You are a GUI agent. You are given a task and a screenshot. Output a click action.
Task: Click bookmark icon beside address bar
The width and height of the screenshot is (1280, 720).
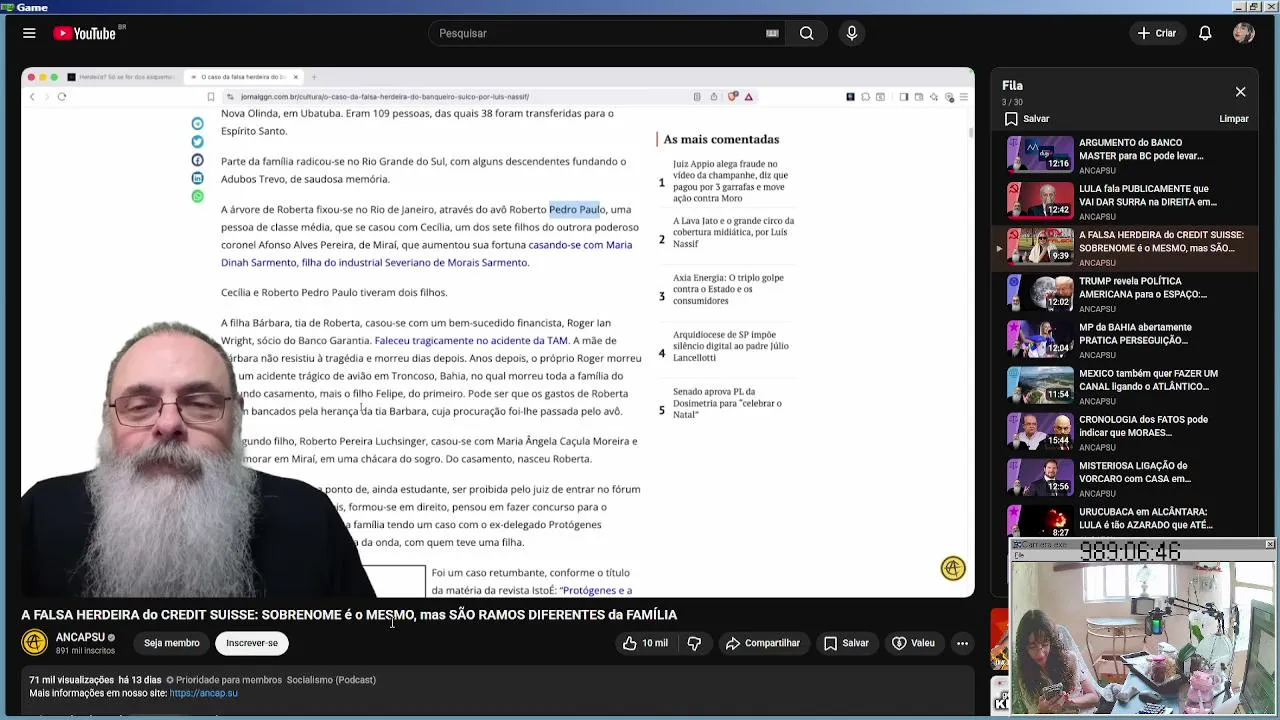pos(210,97)
